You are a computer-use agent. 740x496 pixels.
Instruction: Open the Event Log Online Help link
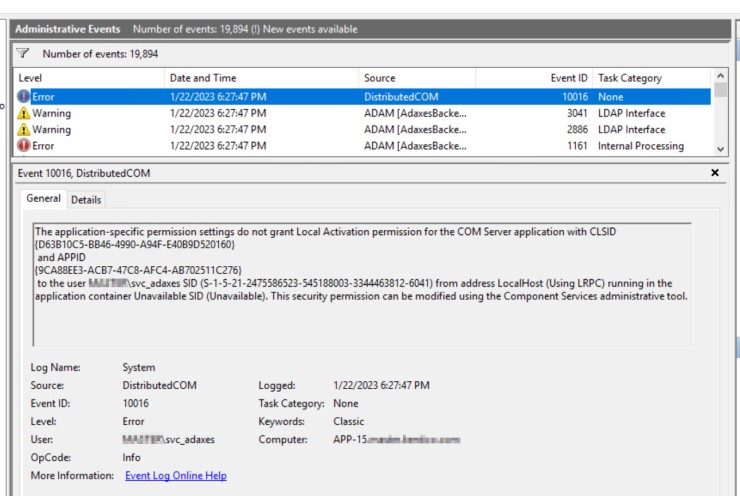tap(175, 475)
